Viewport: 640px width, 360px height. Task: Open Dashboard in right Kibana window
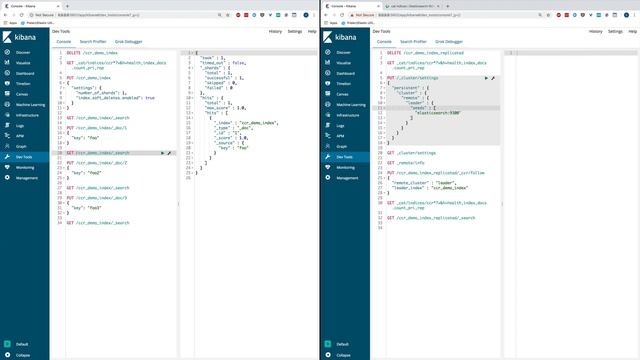click(x=345, y=73)
